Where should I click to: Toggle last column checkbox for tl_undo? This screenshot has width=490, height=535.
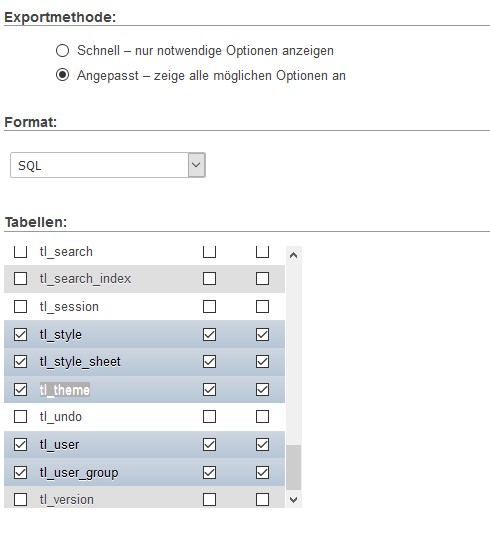(262, 417)
